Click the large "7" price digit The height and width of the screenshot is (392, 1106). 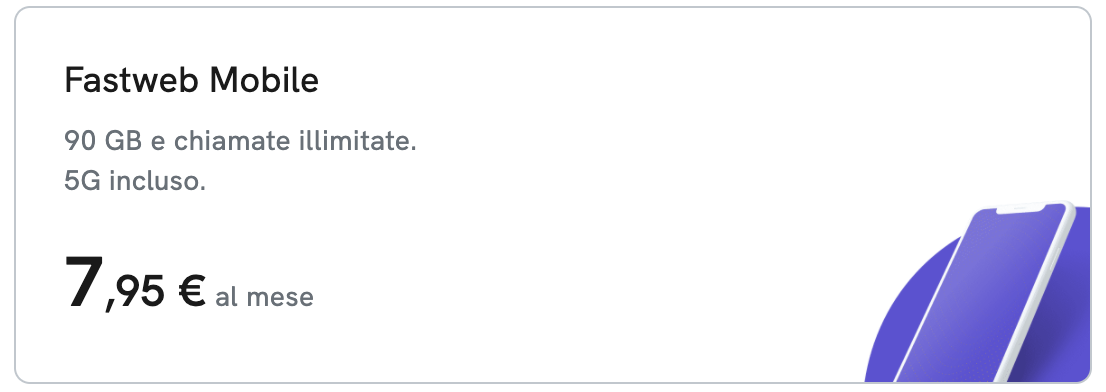85,282
